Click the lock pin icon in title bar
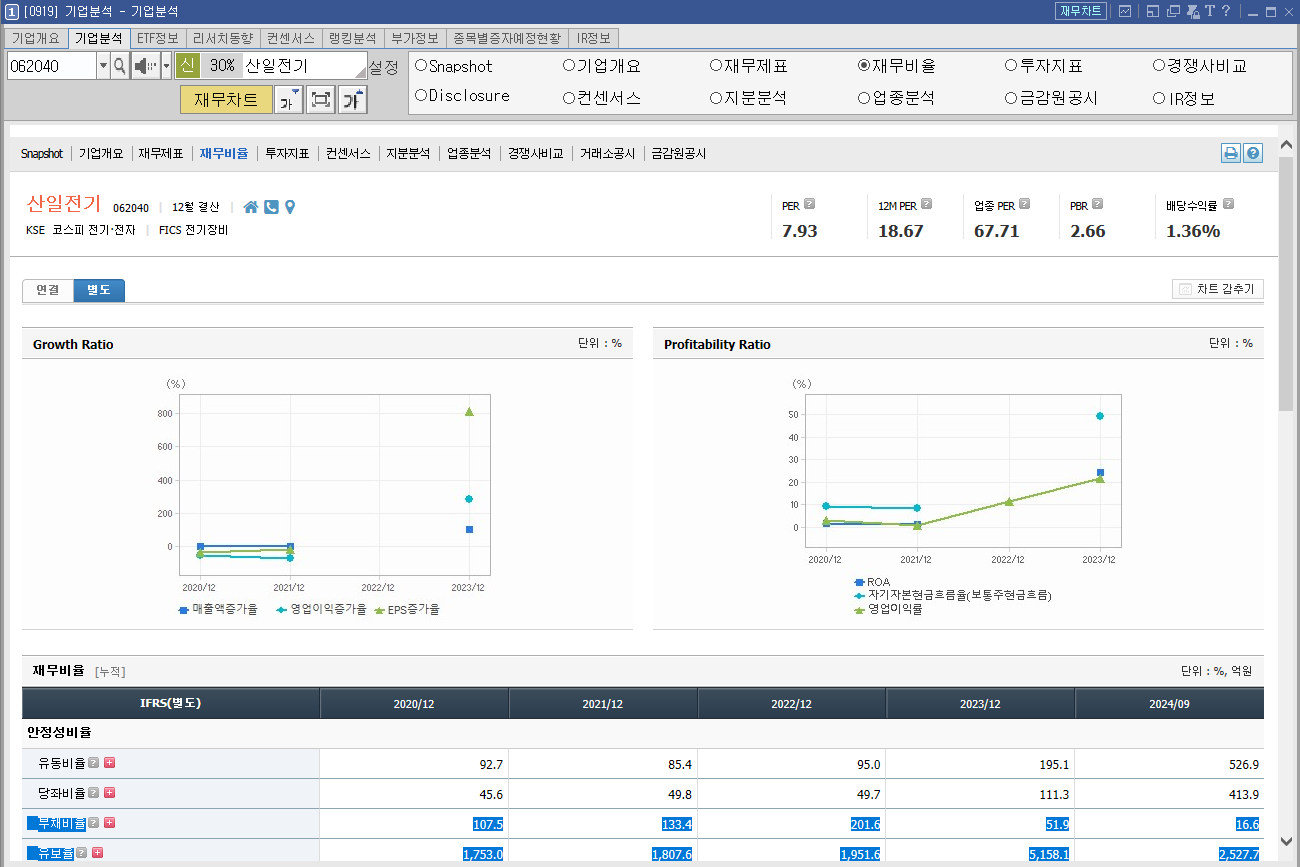Viewport: 1300px width, 867px height. coord(1193,11)
